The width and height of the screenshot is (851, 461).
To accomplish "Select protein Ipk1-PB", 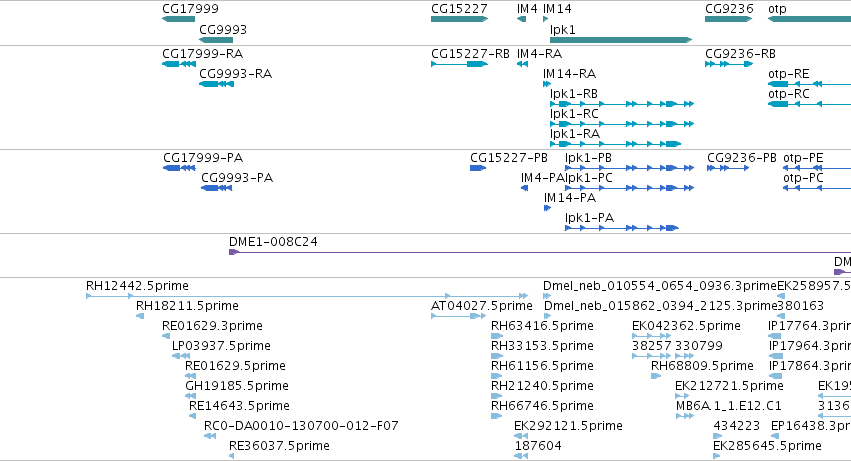I will click(x=588, y=158).
